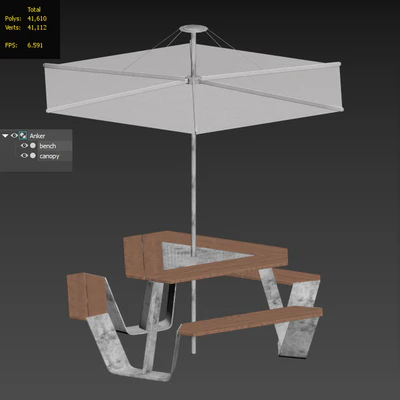This screenshot has height=400, width=400.
Task: Toggle visibility of Anker group
Action: pyautogui.click(x=14, y=136)
